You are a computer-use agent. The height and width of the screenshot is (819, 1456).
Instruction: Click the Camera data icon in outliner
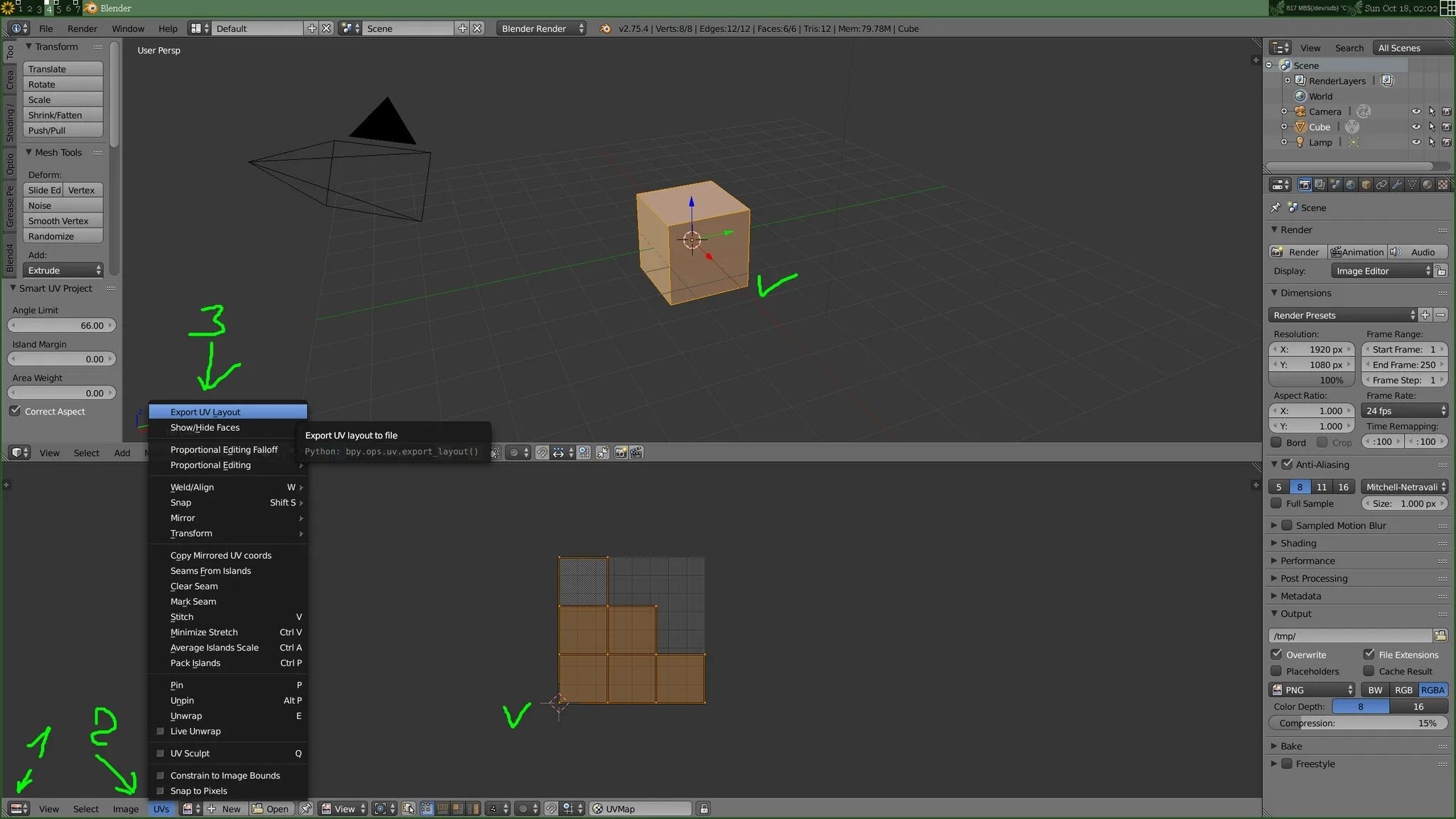point(1363,112)
